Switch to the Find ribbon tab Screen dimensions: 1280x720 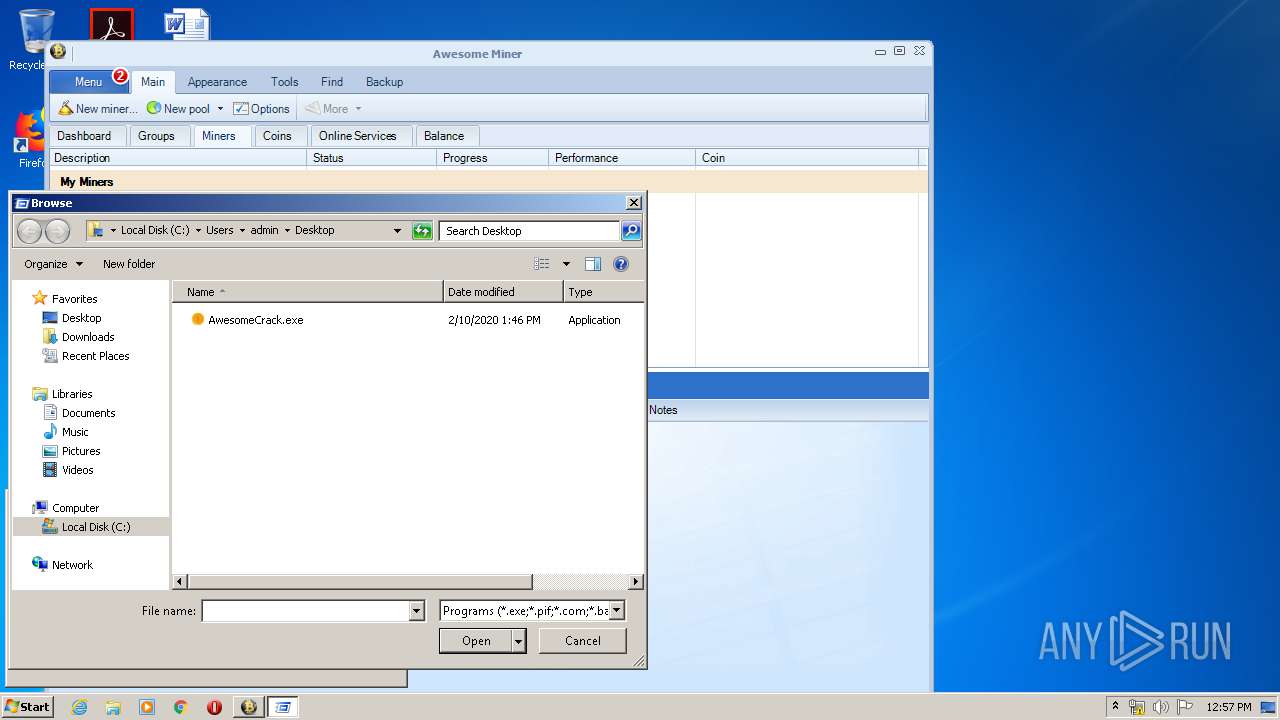pos(332,82)
